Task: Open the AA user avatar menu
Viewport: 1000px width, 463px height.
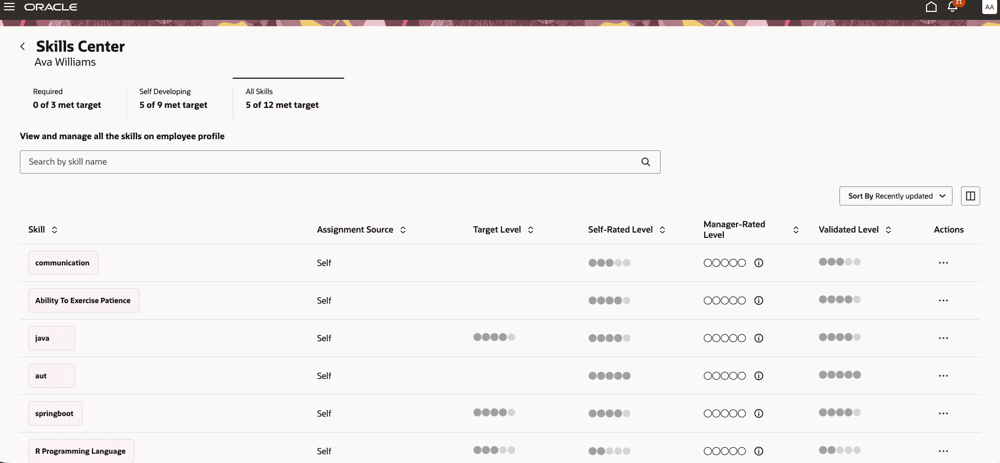Action: pyautogui.click(x=989, y=7)
